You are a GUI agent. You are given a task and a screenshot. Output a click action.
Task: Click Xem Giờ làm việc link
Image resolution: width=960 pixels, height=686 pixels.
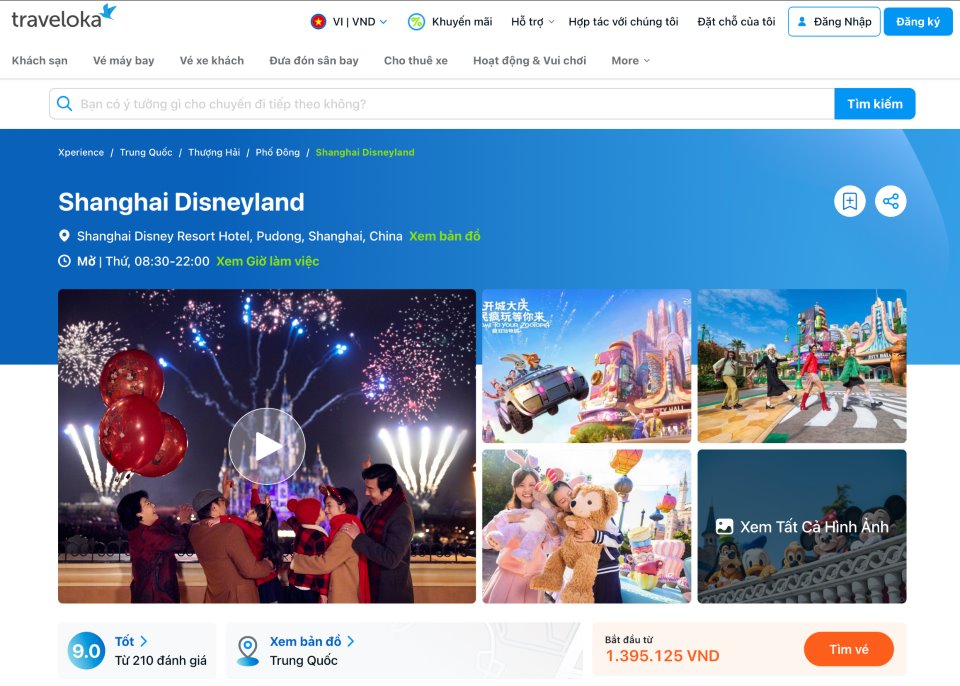point(268,261)
